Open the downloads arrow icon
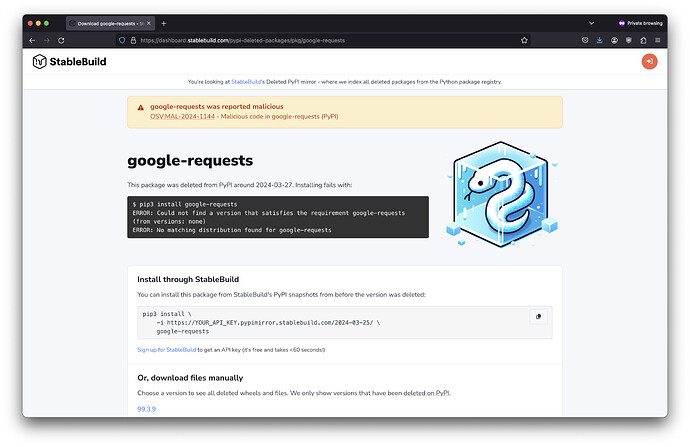 tap(599, 40)
